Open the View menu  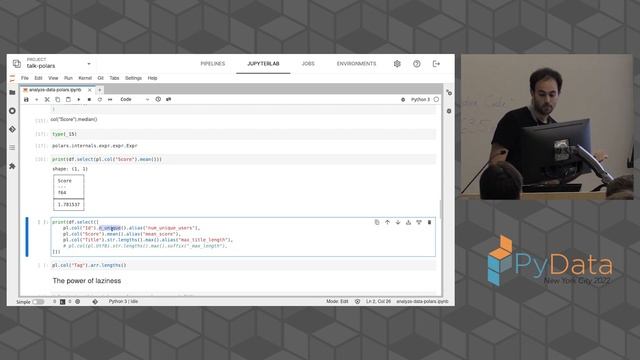click(x=53, y=78)
